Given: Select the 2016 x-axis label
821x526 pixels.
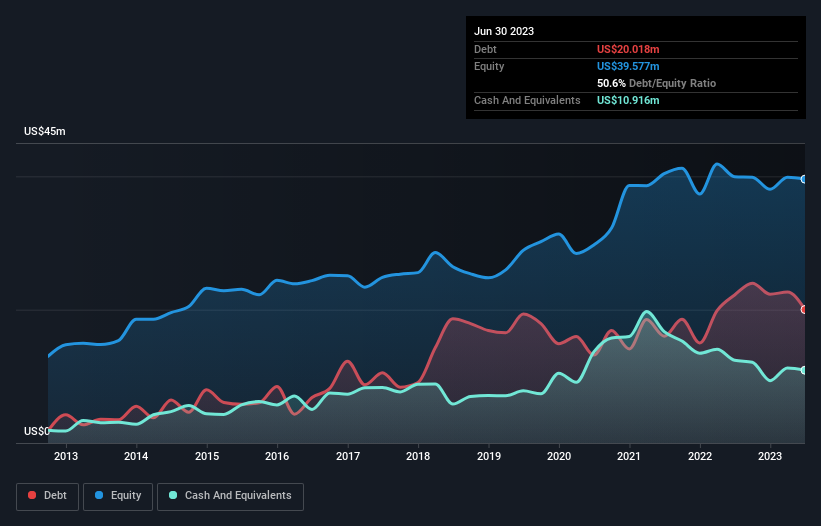Looking at the screenshot, I should (277, 456).
